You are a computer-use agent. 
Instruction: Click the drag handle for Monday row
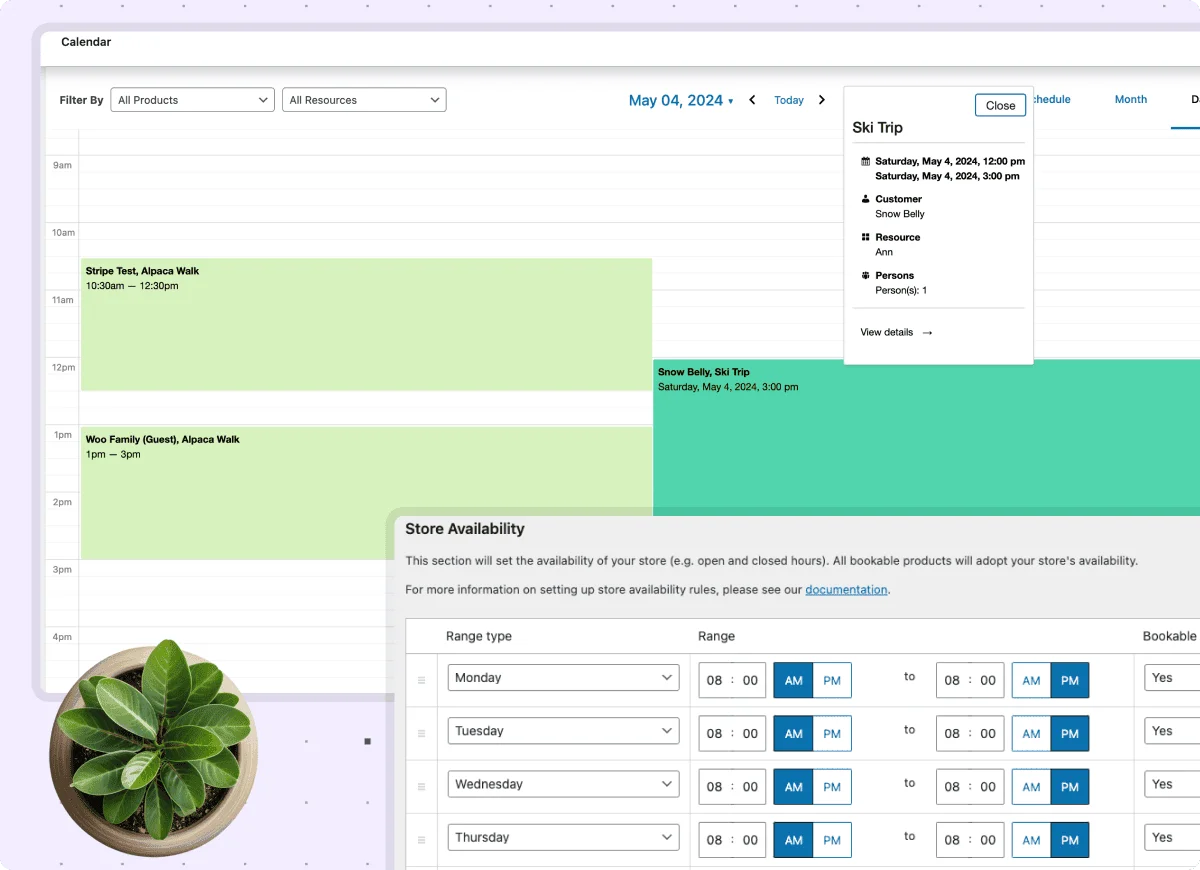421,680
